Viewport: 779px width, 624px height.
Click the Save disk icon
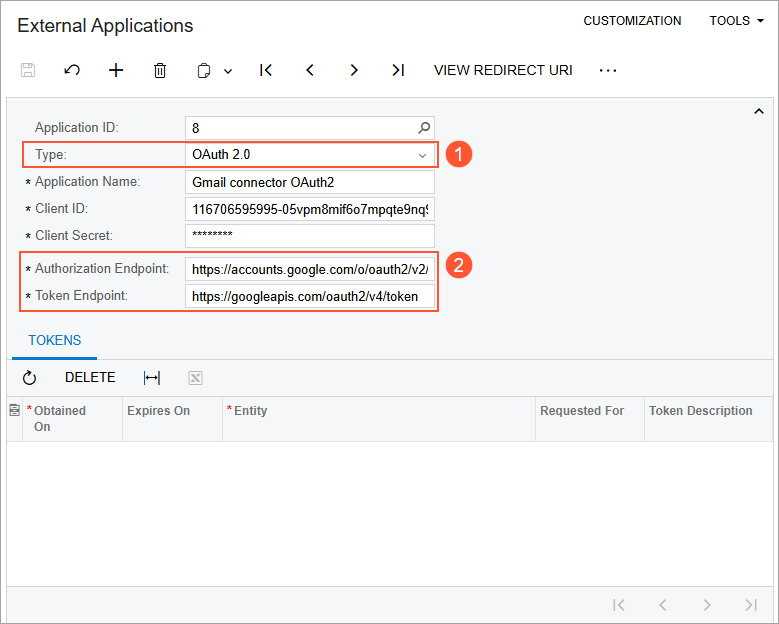(28, 70)
